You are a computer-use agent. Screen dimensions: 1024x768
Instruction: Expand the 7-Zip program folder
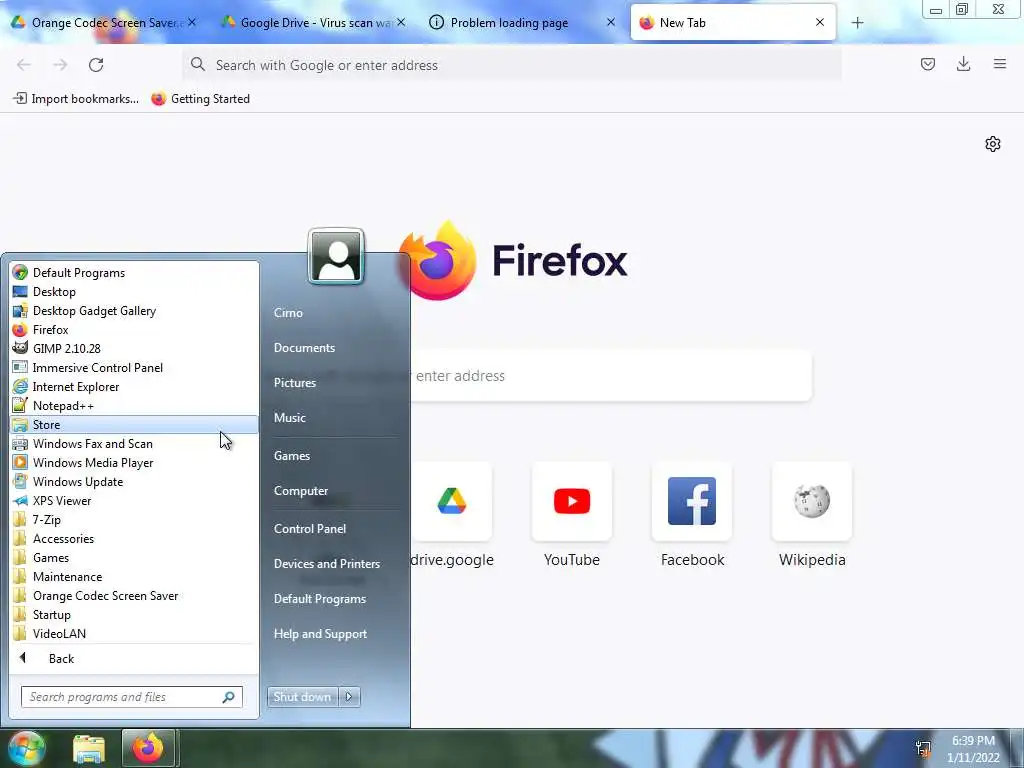(134, 520)
